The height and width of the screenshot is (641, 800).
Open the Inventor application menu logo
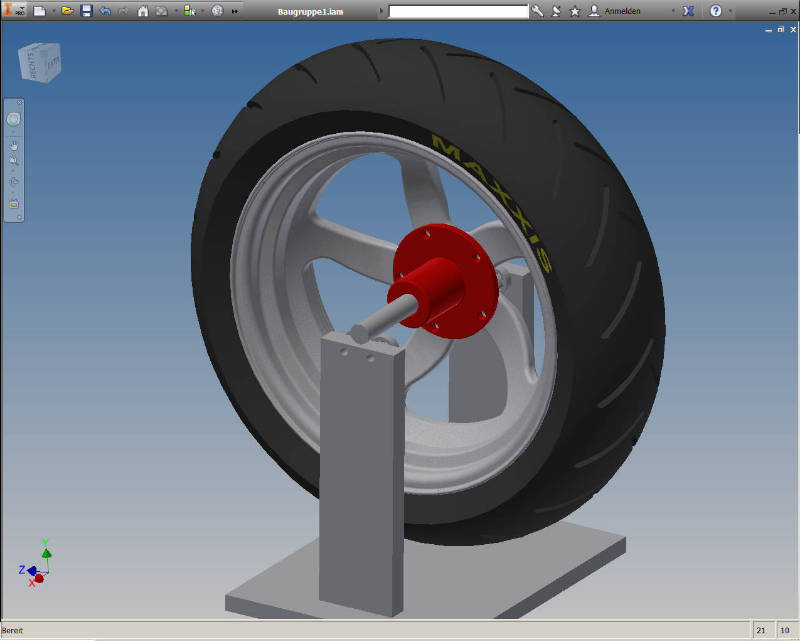tap(14, 9)
